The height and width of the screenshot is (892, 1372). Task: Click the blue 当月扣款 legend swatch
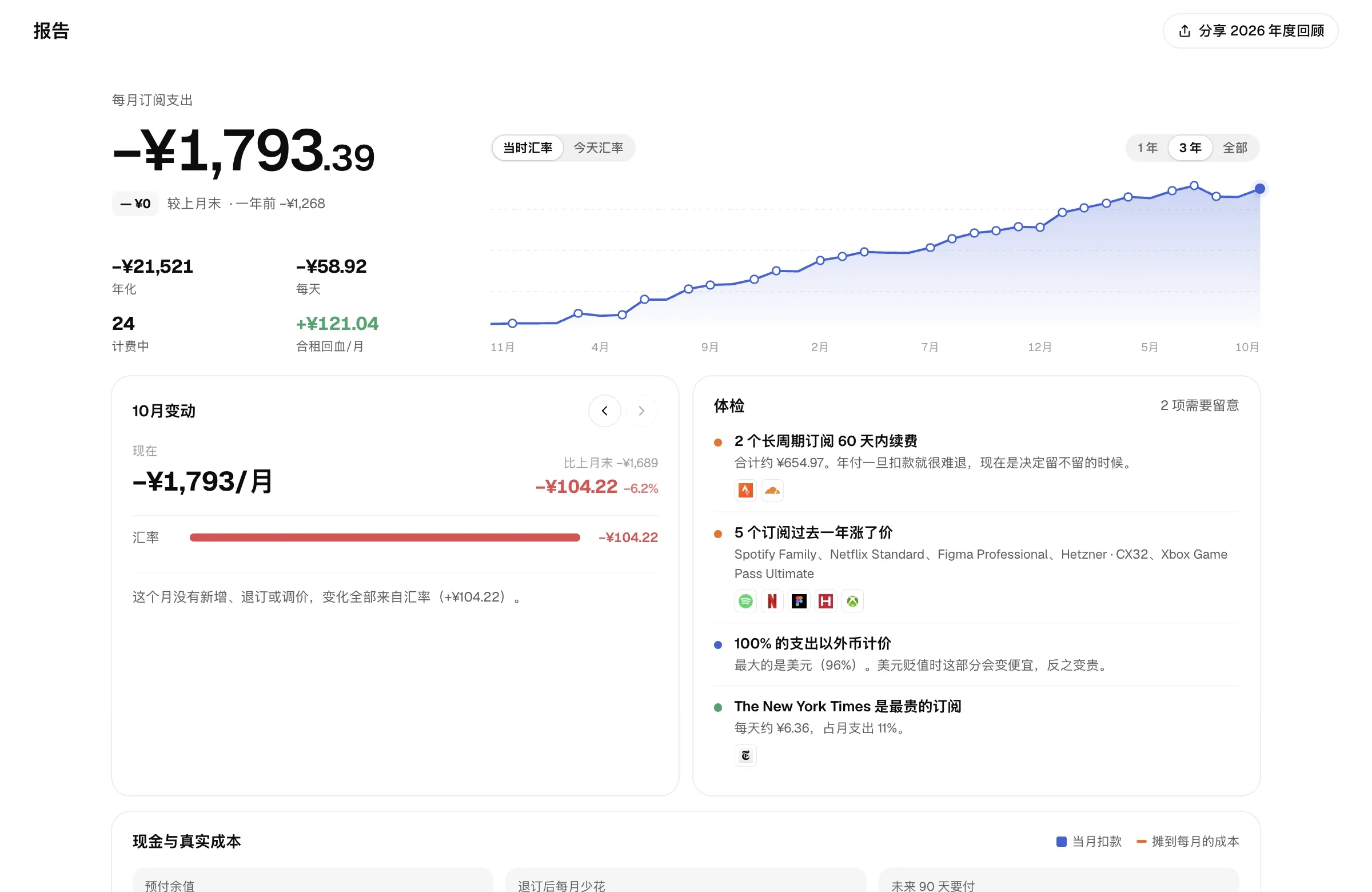[x=1061, y=842]
